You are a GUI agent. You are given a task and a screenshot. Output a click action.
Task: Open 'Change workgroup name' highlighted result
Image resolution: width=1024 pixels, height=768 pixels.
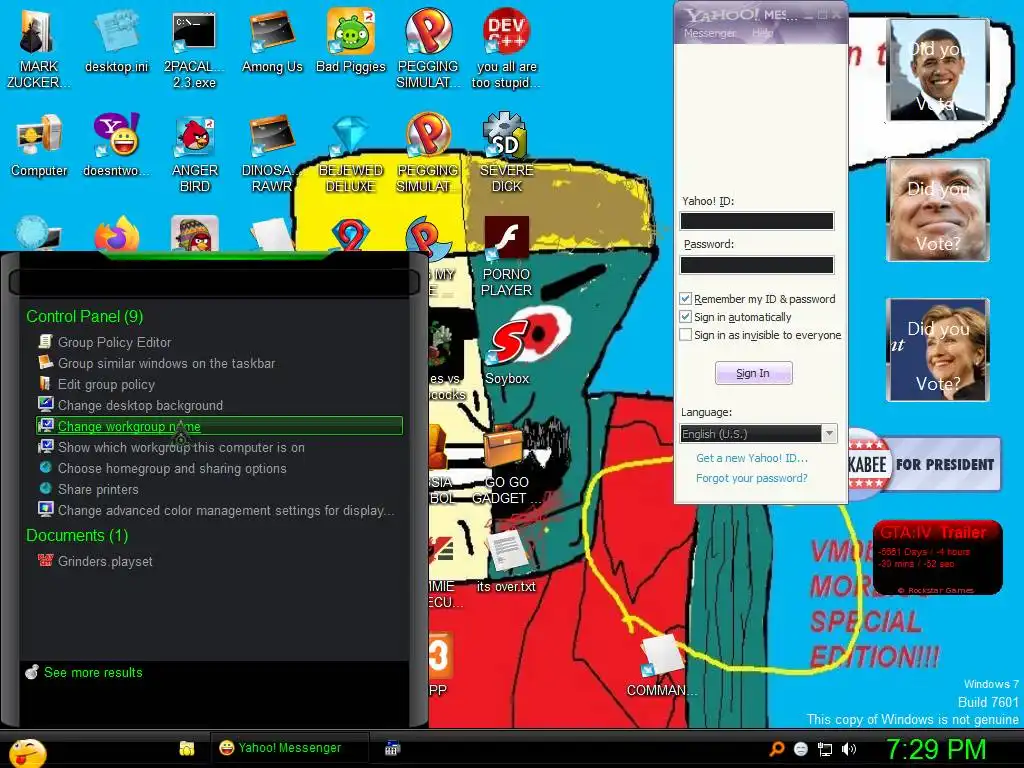pyautogui.click(x=219, y=426)
